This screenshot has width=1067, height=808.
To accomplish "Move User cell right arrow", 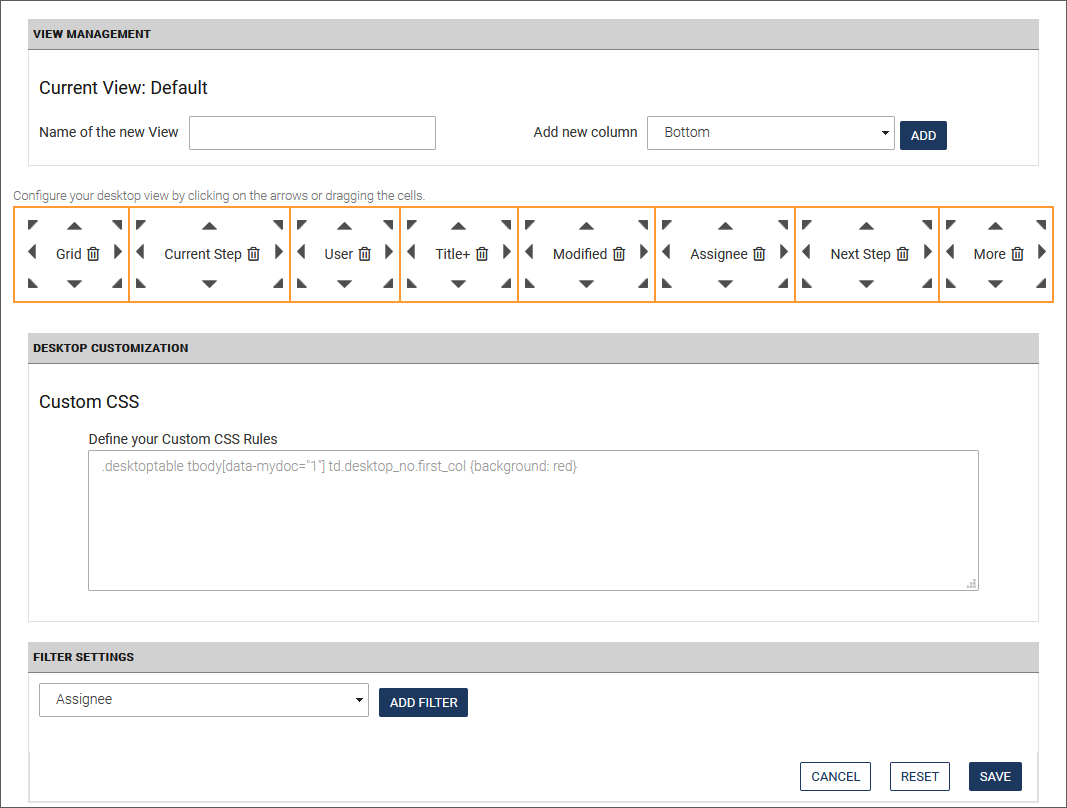I will coord(389,252).
